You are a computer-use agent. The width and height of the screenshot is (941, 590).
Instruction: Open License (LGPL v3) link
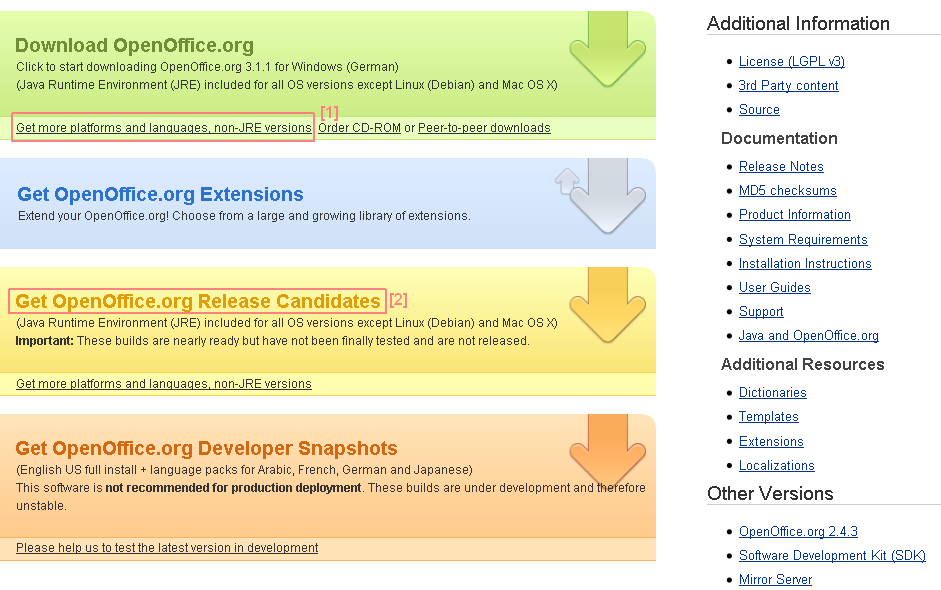click(x=791, y=61)
